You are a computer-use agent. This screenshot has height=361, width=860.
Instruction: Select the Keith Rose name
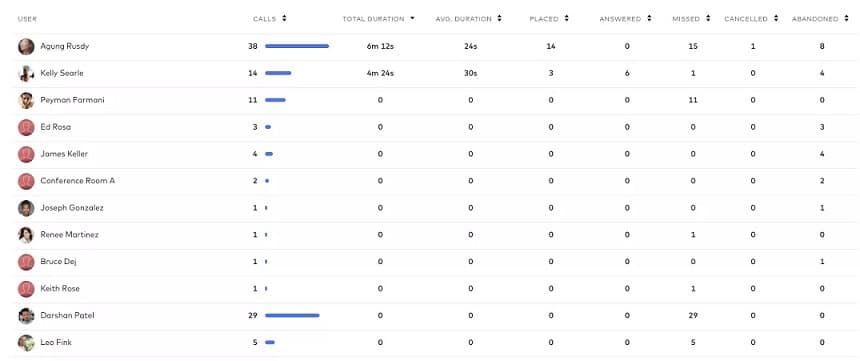coord(60,288)
